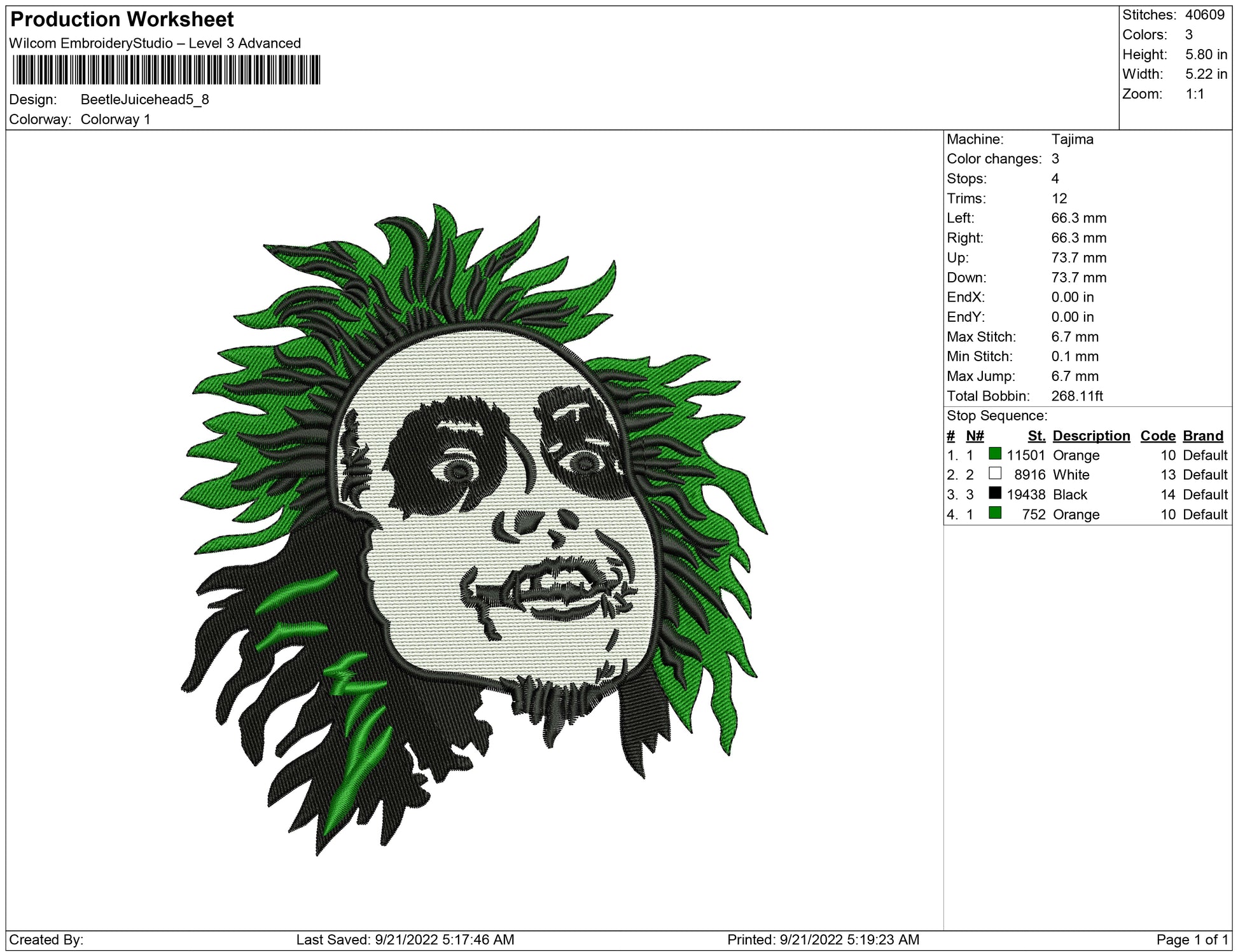Click the Total Bobbin 268.11ft value
This screenshot has height=952, width=1238.
coord(1076,396)
